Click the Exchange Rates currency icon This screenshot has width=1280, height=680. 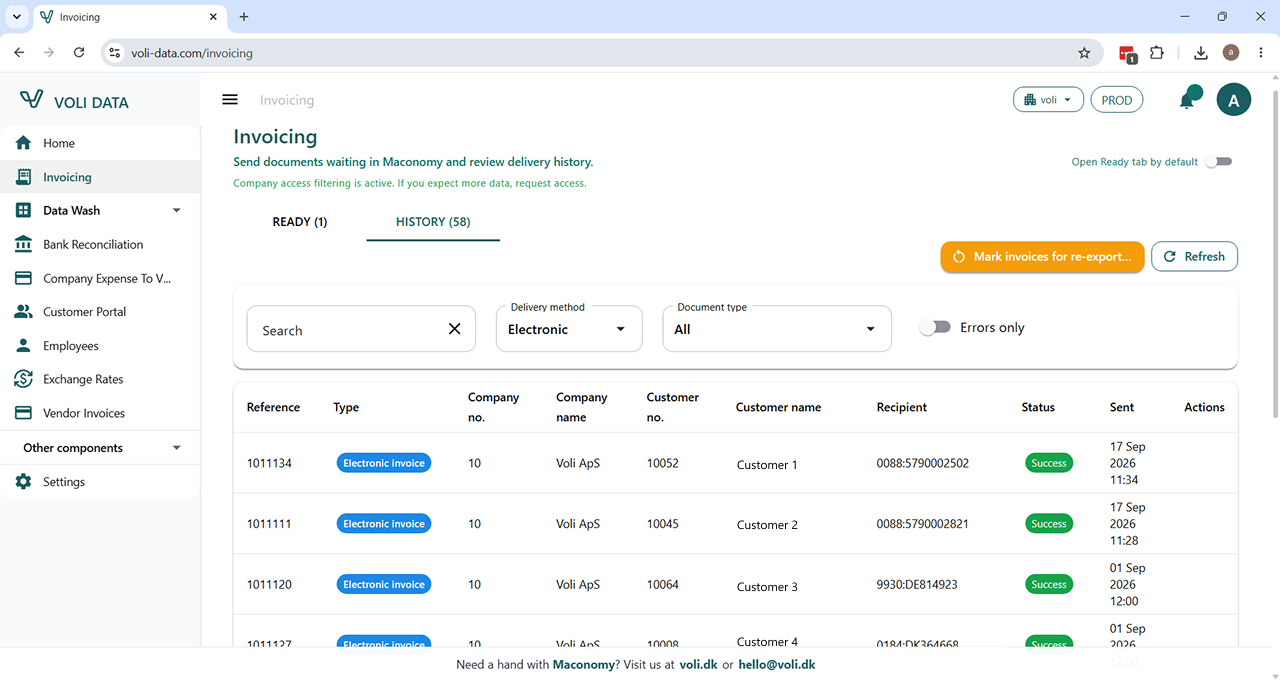(24, 379)
